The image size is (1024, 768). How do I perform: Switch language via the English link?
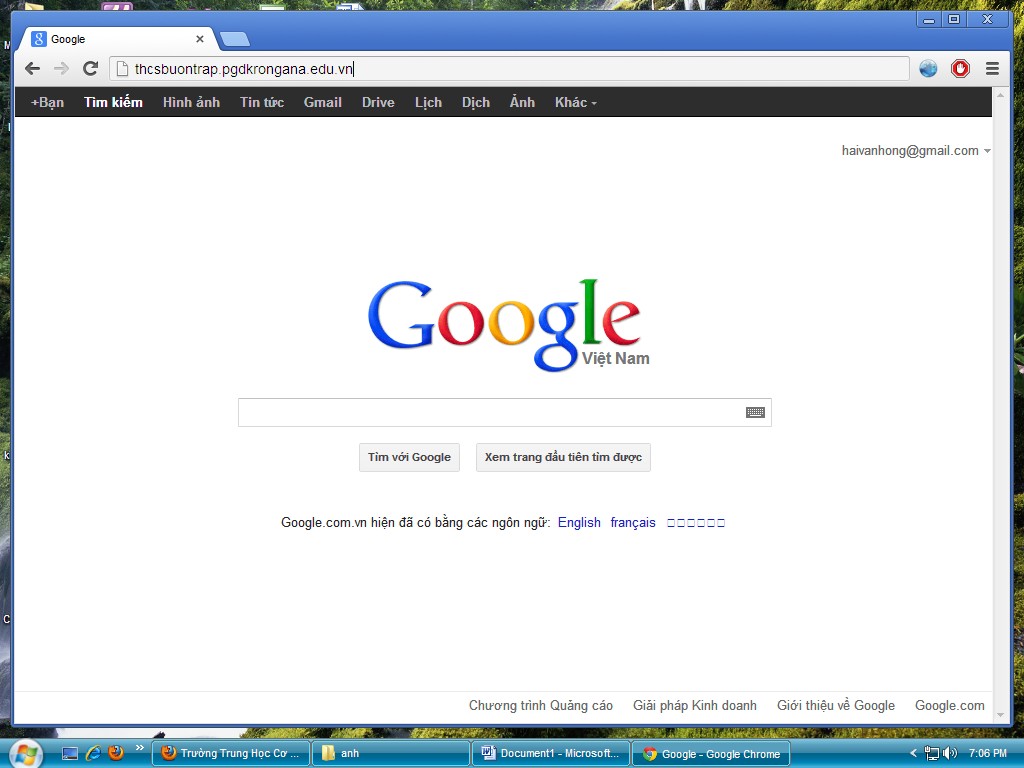[579, 522]
